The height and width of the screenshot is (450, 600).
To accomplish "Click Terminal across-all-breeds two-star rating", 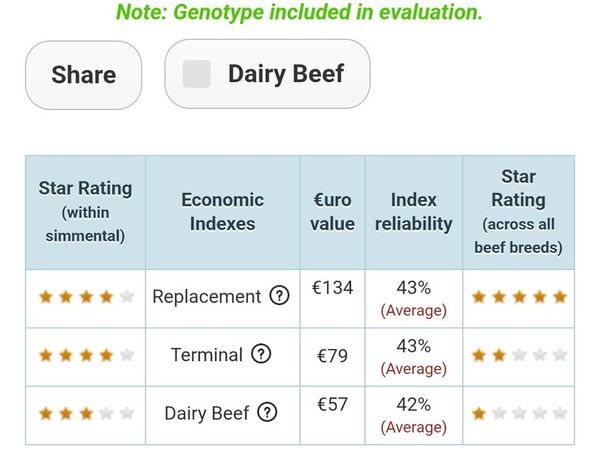I will (x=519, y=355).
